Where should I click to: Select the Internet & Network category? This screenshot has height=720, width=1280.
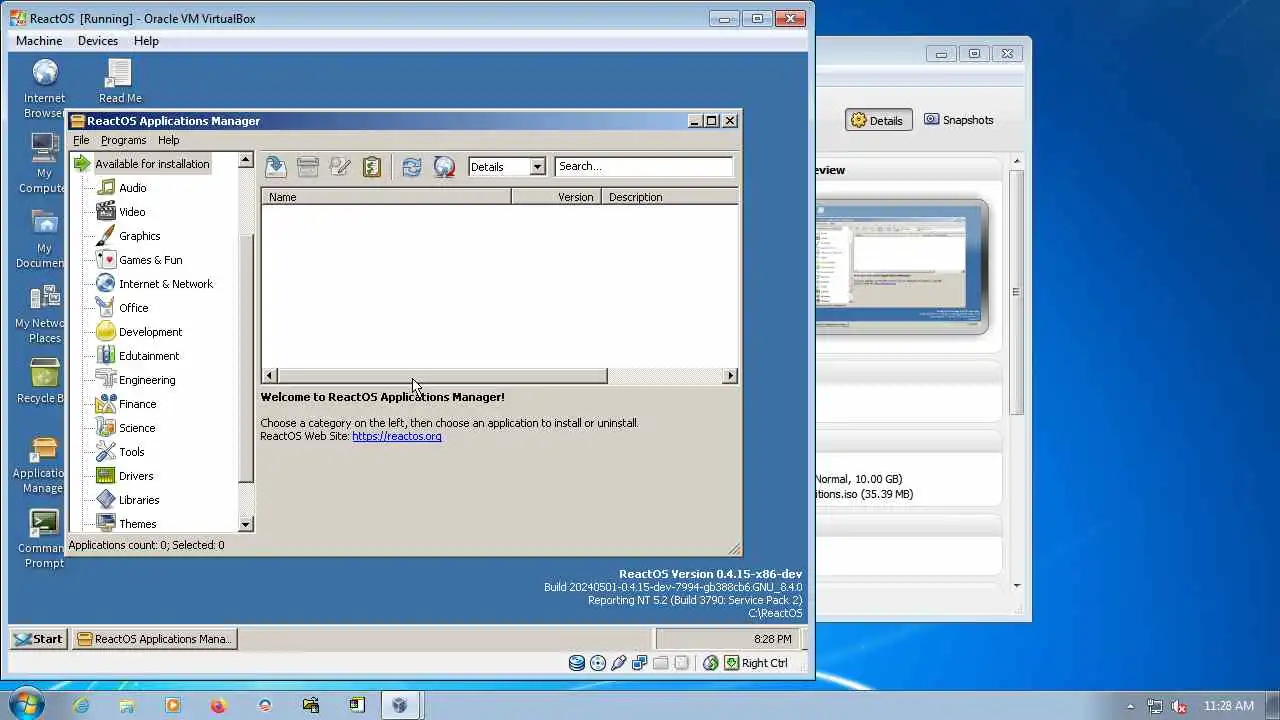(x=165, y=284)
